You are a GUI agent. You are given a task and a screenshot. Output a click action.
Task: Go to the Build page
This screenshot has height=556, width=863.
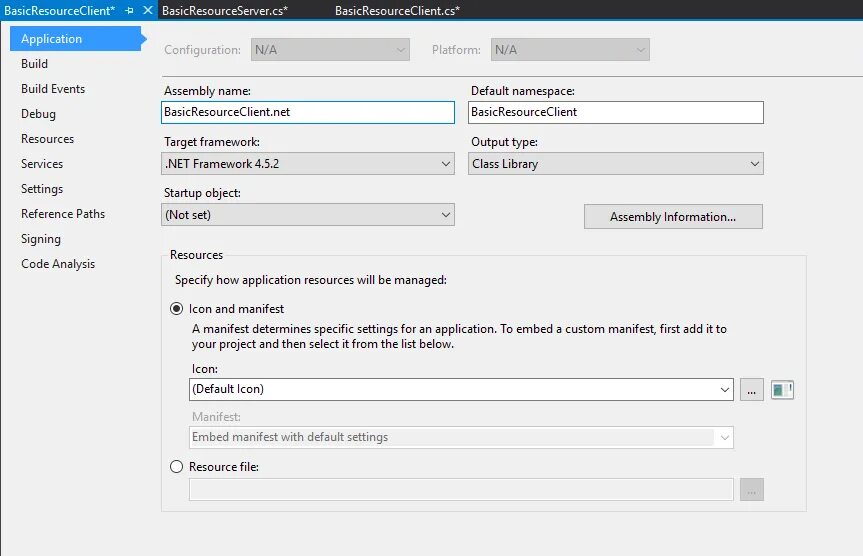(34, 64)
